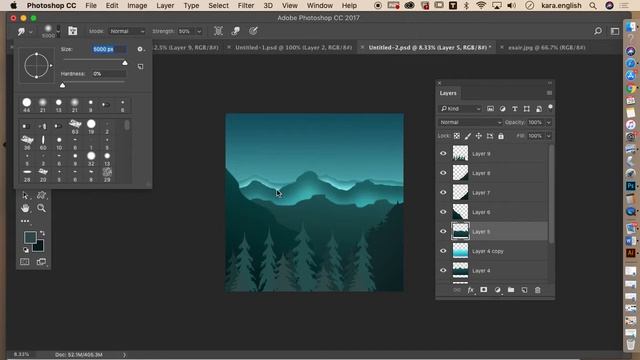Swap foreground and background colors
This screenshot has width=640, height=360.
coord(42,233)
